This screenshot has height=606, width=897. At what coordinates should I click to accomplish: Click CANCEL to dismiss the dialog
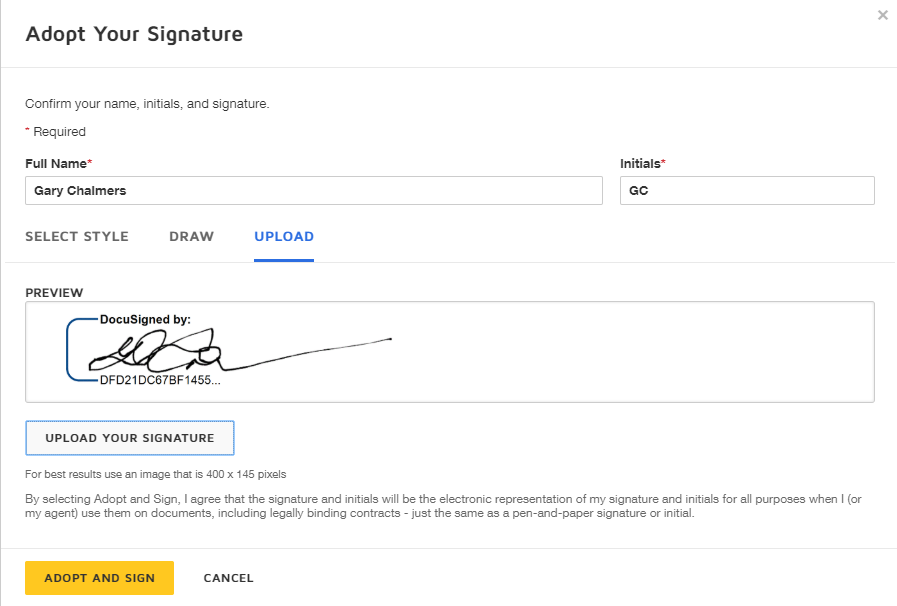coord(228,578)
